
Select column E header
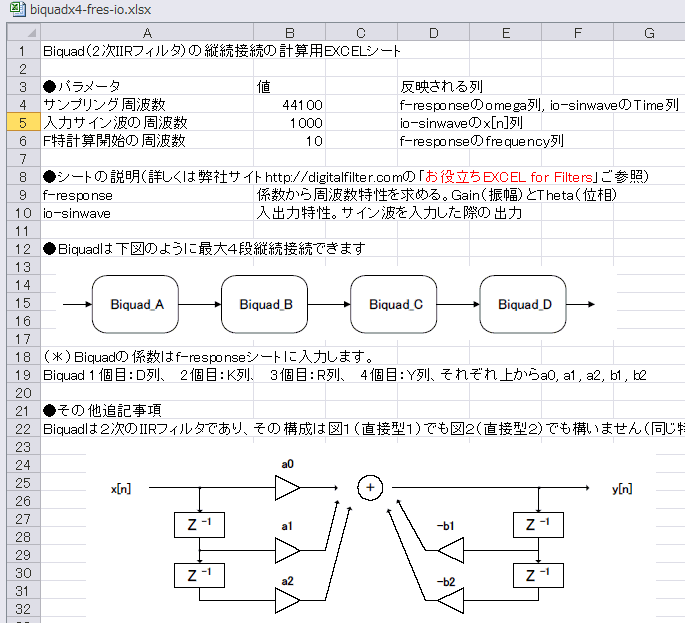pyautogui.click(x=505, y=33)
